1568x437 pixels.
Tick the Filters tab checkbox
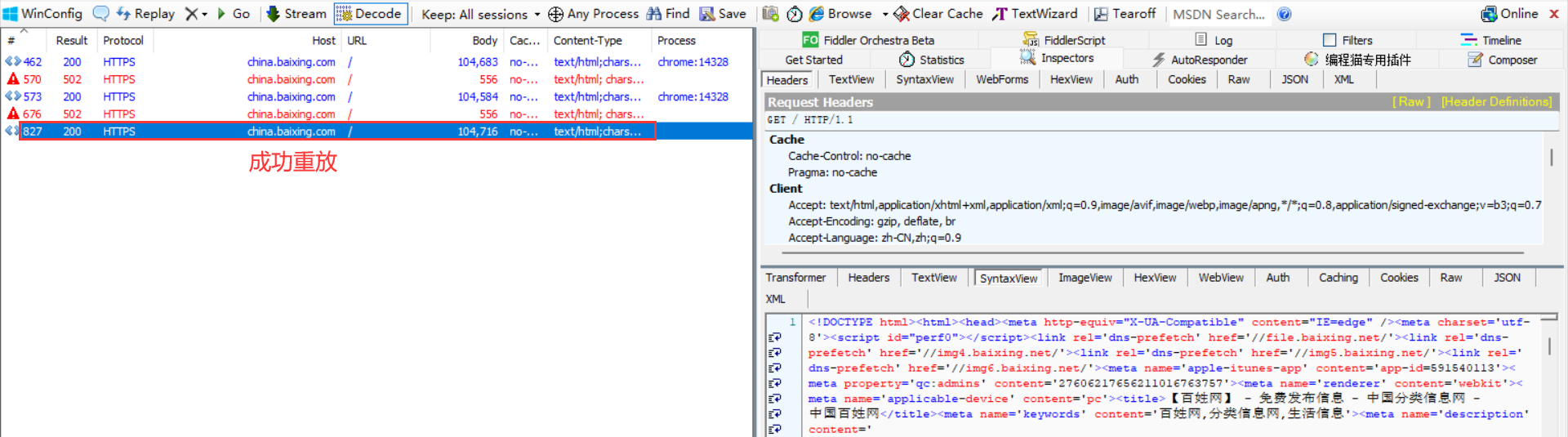point(1330,40)
